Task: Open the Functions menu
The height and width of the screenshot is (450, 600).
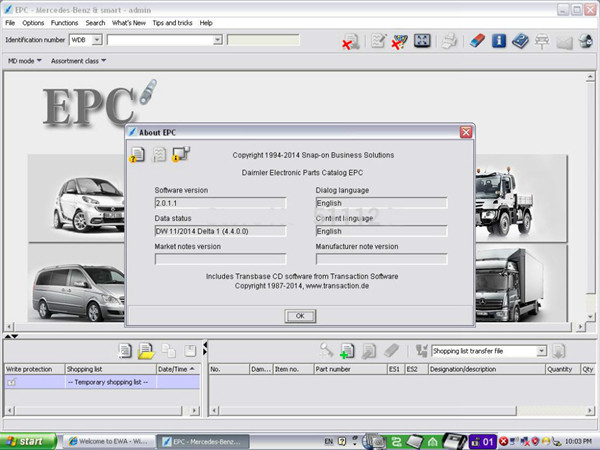Action: point(64,23)
